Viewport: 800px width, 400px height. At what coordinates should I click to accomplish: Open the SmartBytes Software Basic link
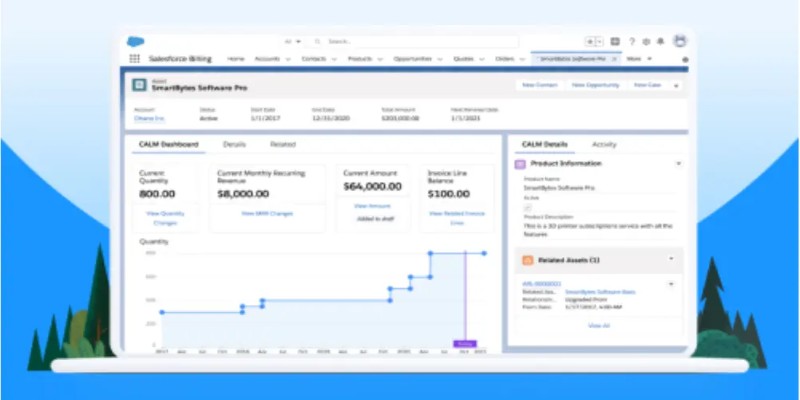coord(601,292)
